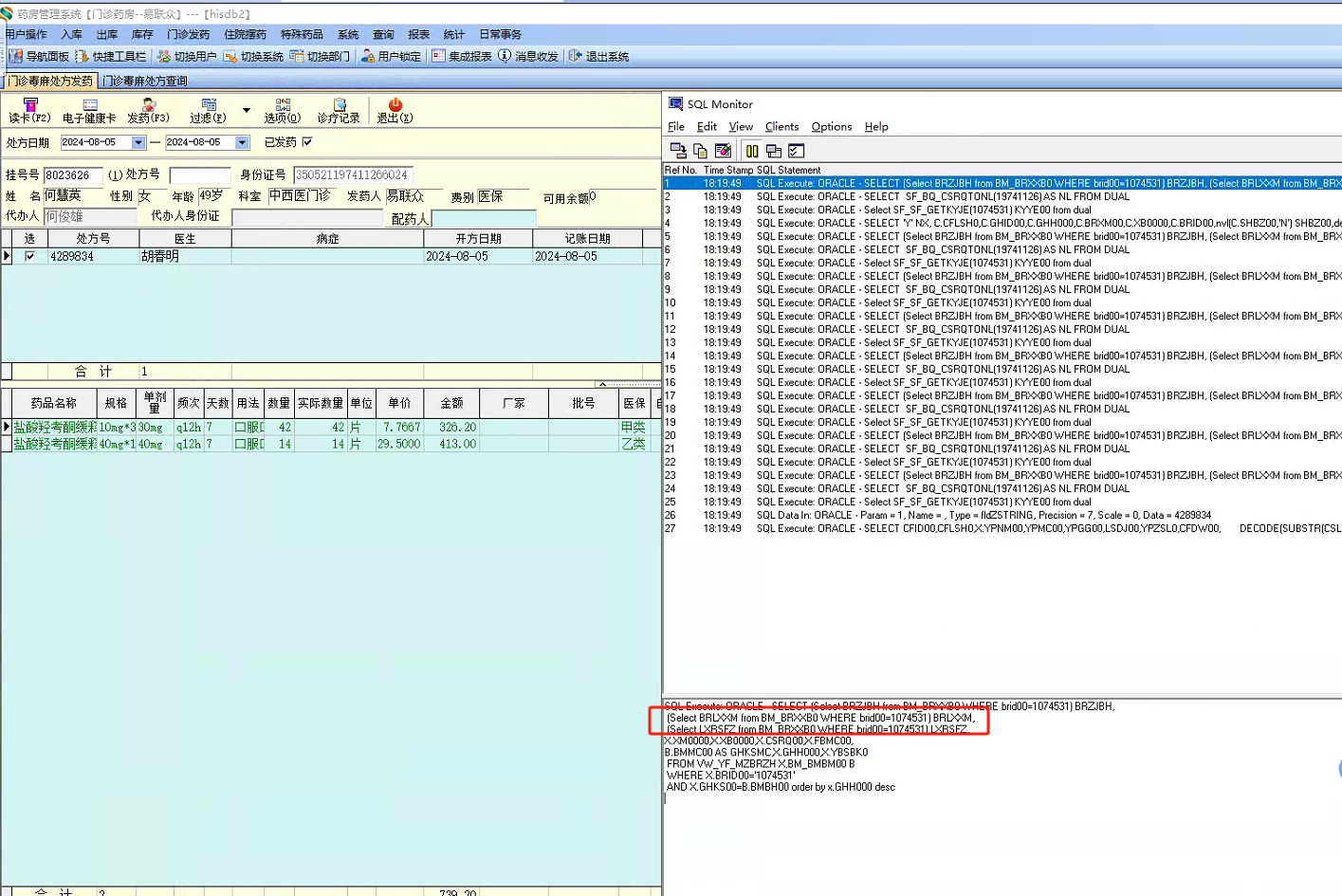This screenshot has width=1342, height=896.
Task: Open the start date dropdown for 处方日期
Action: [x=138, y=142]
